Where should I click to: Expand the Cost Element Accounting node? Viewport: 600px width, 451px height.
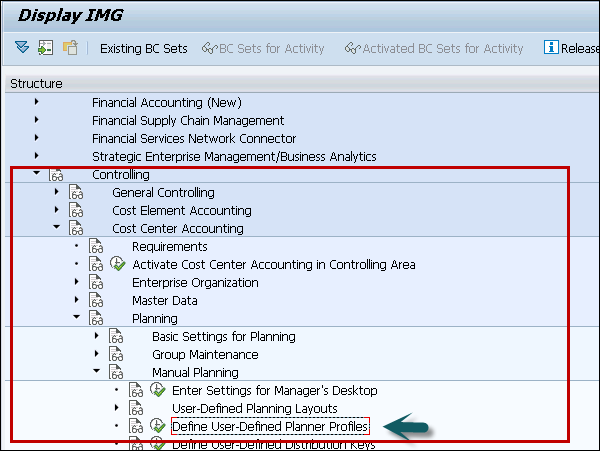pyautogui.click(x=57, y=211)
